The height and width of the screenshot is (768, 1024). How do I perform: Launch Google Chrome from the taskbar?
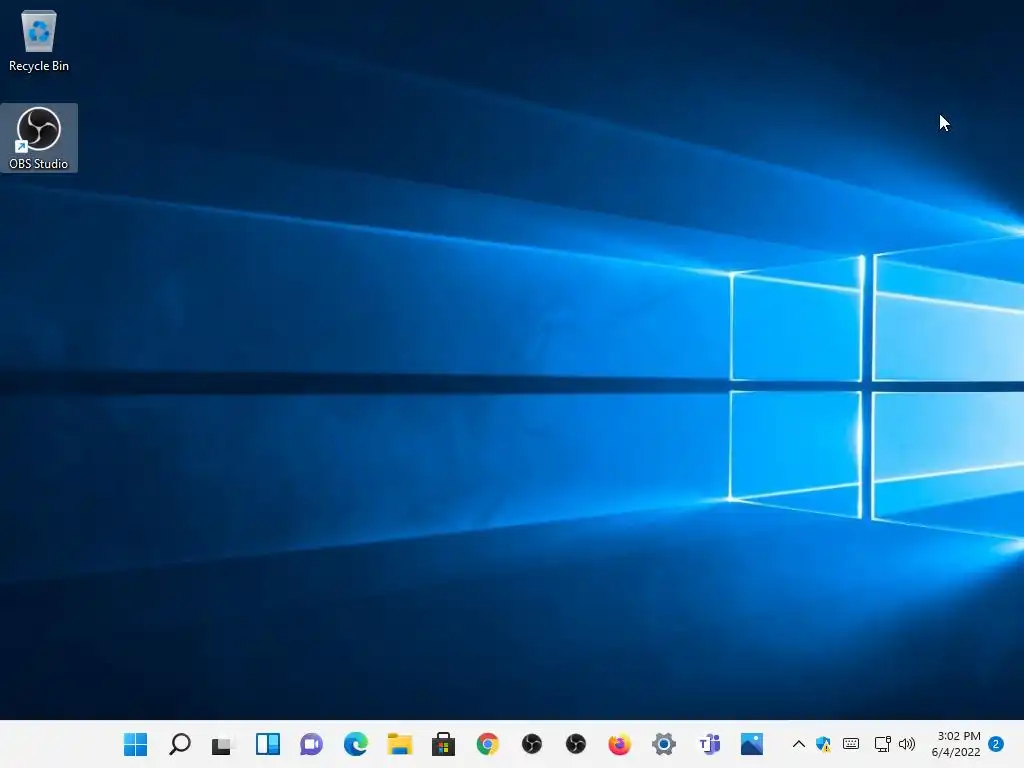[487, 744]
